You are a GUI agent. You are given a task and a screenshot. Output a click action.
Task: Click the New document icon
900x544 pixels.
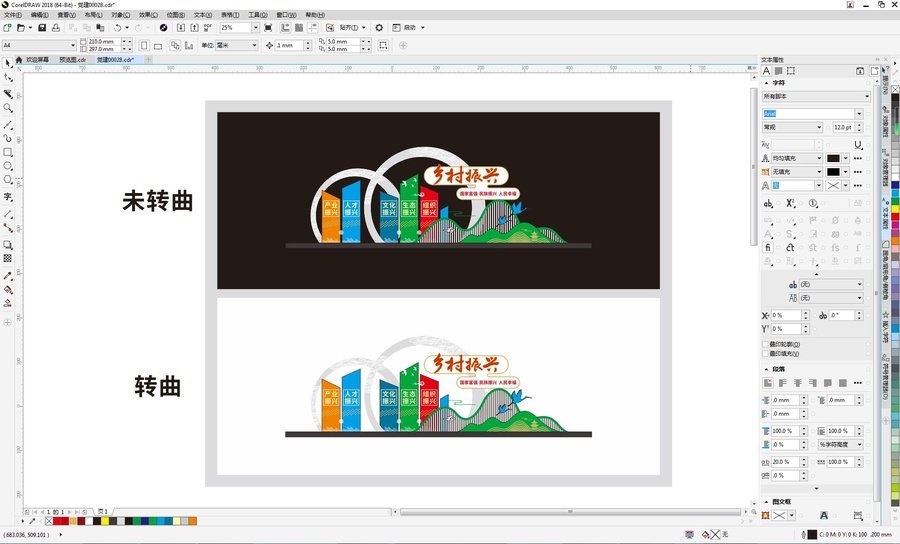(x=7, y=28)
